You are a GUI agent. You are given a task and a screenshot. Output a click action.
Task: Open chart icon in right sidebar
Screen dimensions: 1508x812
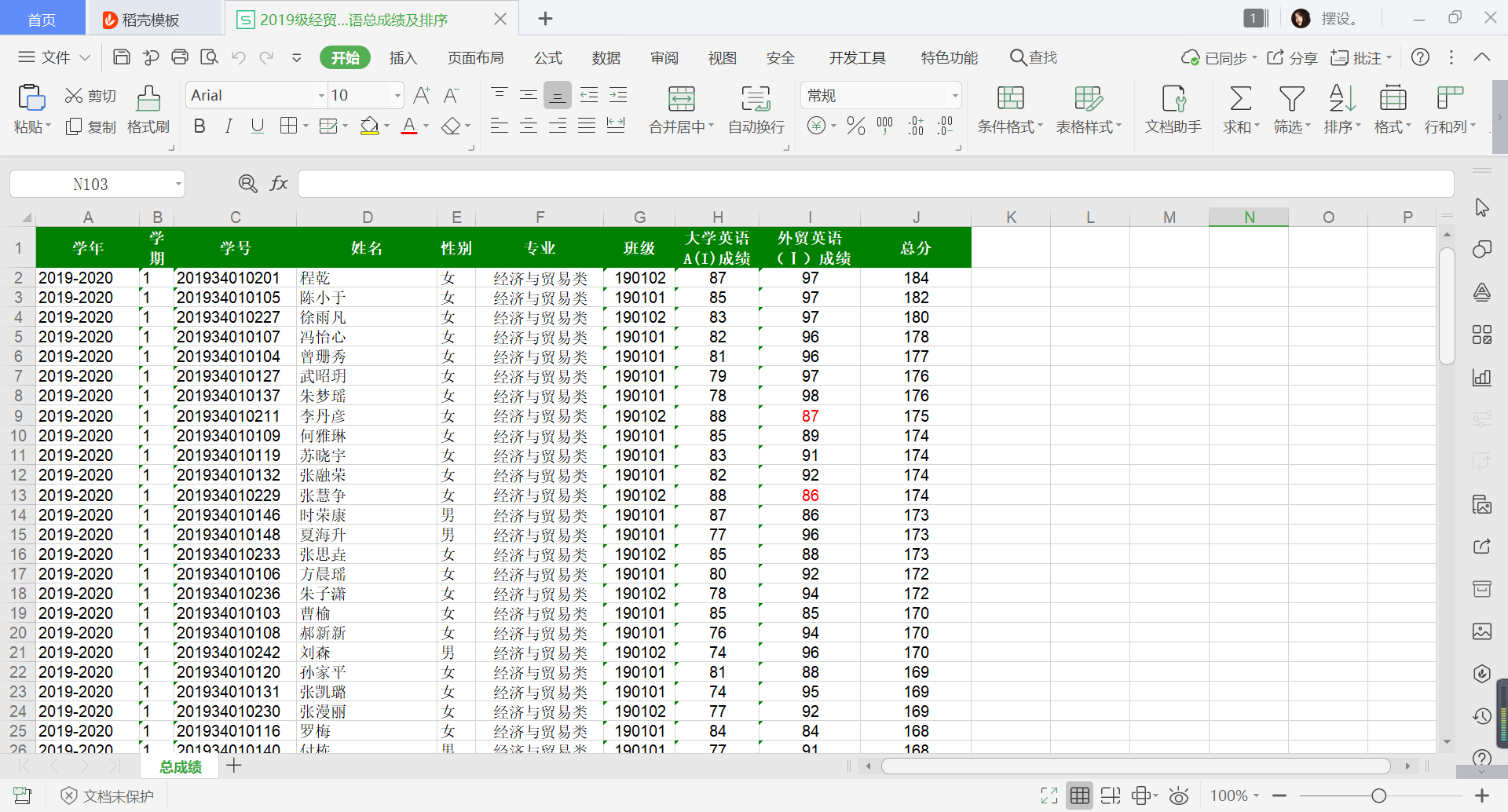[x=1481, y=378]
